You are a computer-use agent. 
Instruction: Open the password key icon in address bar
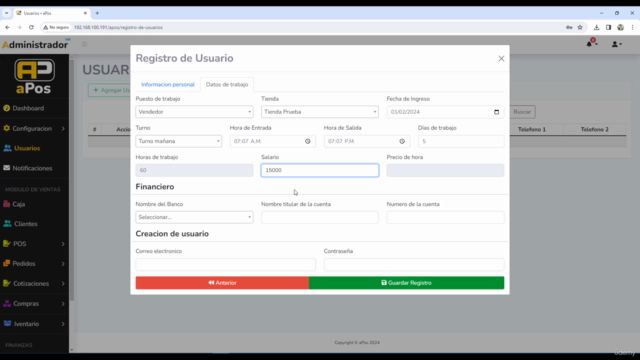pos(569,27)
